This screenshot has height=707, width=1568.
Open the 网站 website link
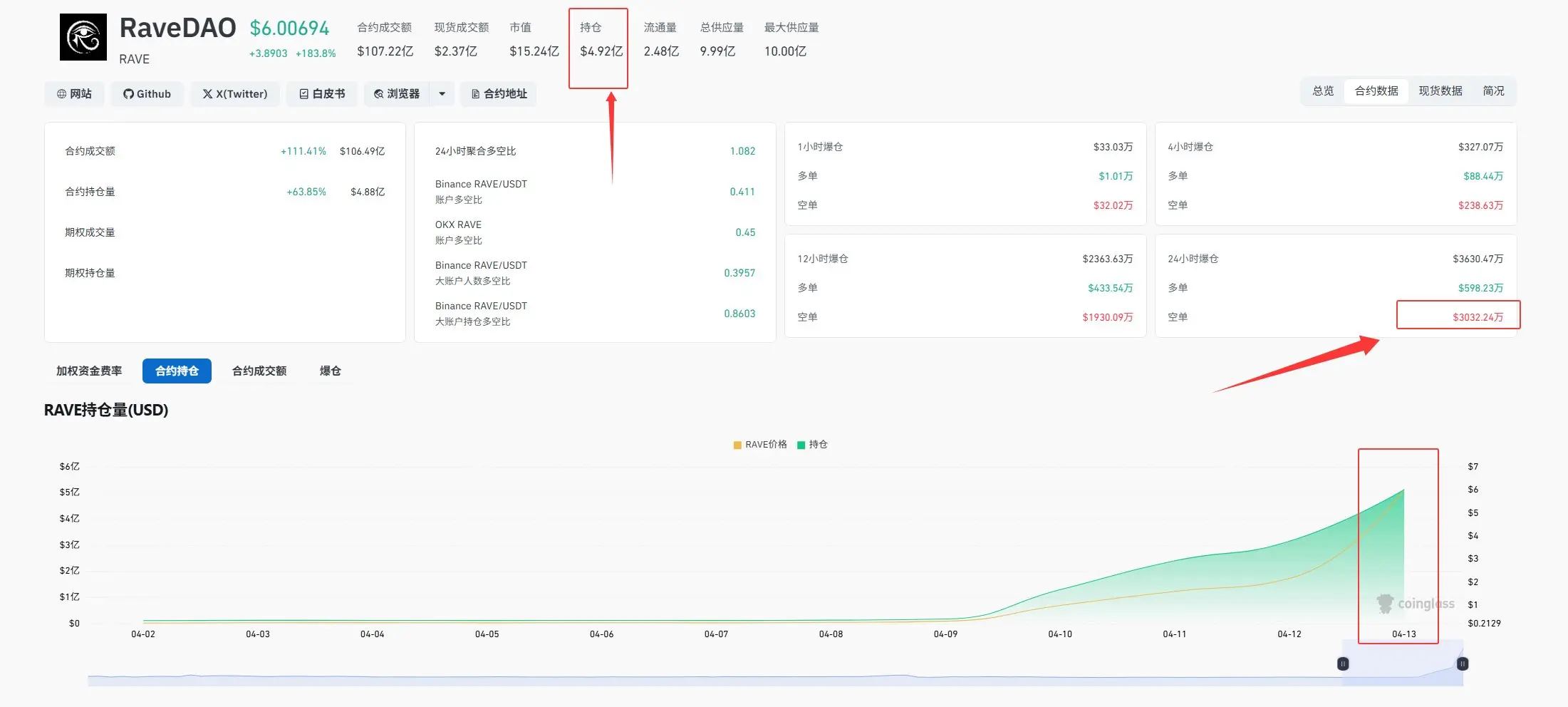click(x=74, y=94)
